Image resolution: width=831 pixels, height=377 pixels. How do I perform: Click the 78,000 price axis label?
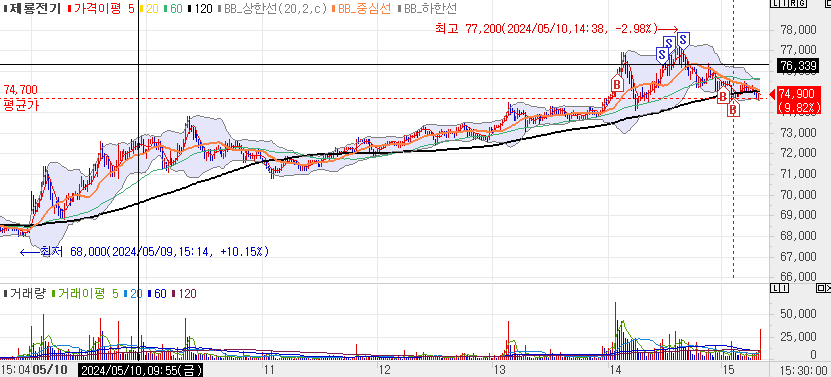(x=799, y=30)
